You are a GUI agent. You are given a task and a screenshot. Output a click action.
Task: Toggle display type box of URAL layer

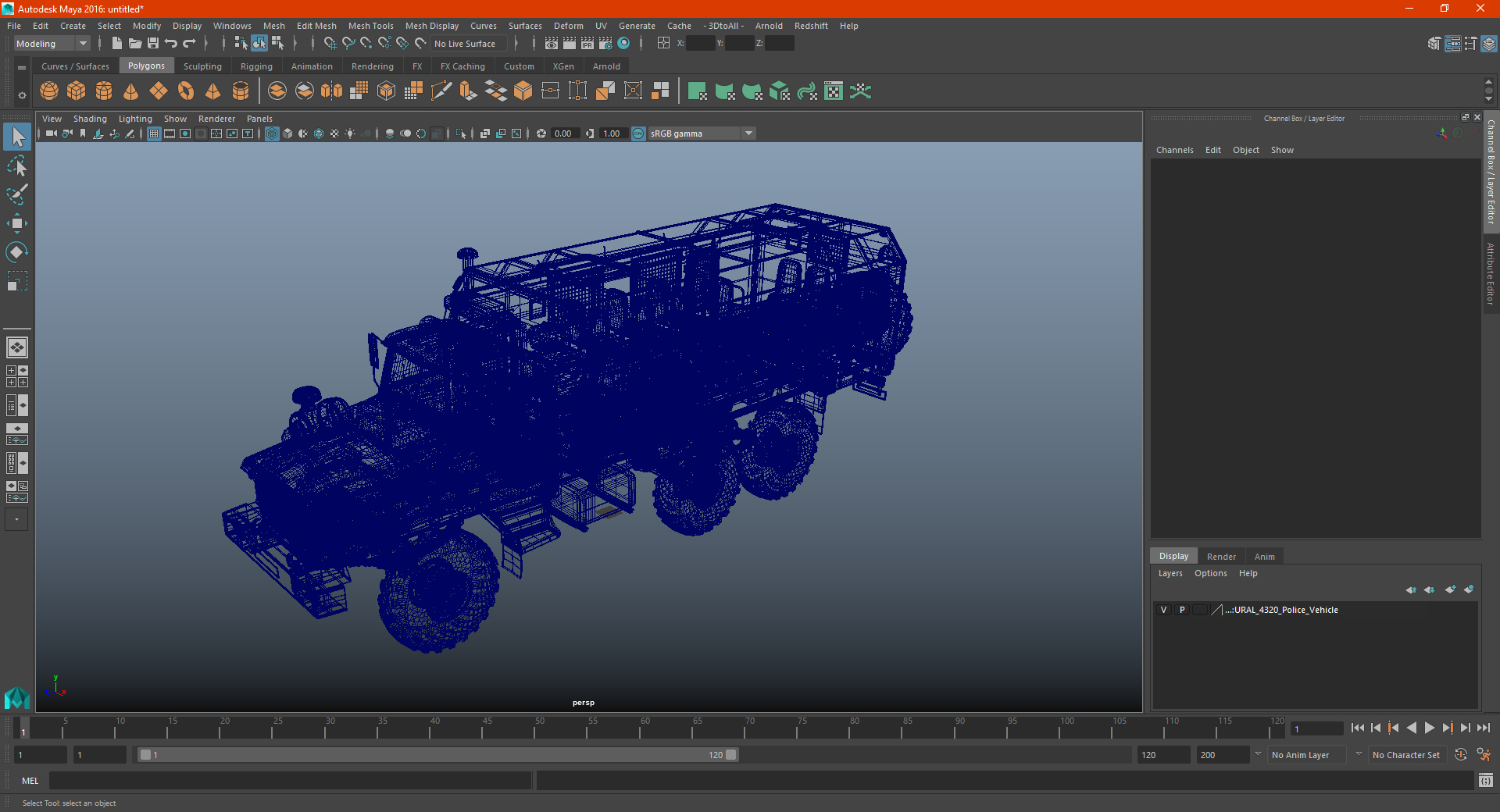[x=1200, y=610]
